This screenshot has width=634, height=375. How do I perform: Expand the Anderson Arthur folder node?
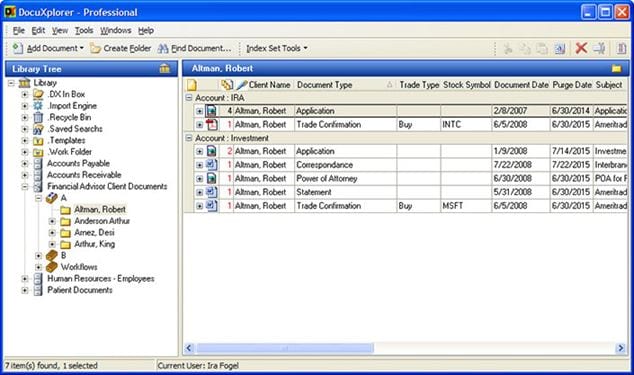click(52, 221)
